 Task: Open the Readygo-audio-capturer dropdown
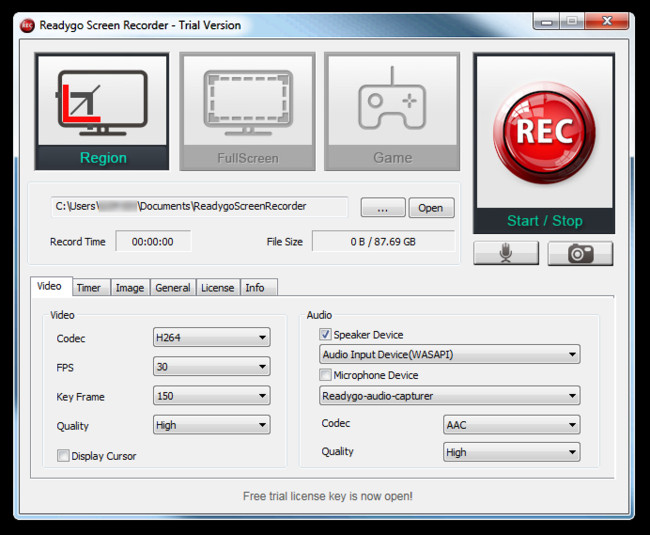[450, 396]
